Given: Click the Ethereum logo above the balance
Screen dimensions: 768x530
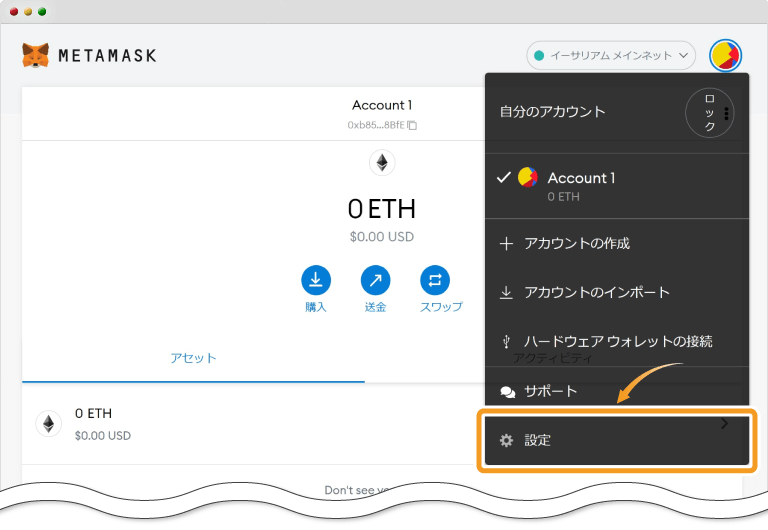Looking at the screenshot, I should pyautogui.click(x=382, y=163).
